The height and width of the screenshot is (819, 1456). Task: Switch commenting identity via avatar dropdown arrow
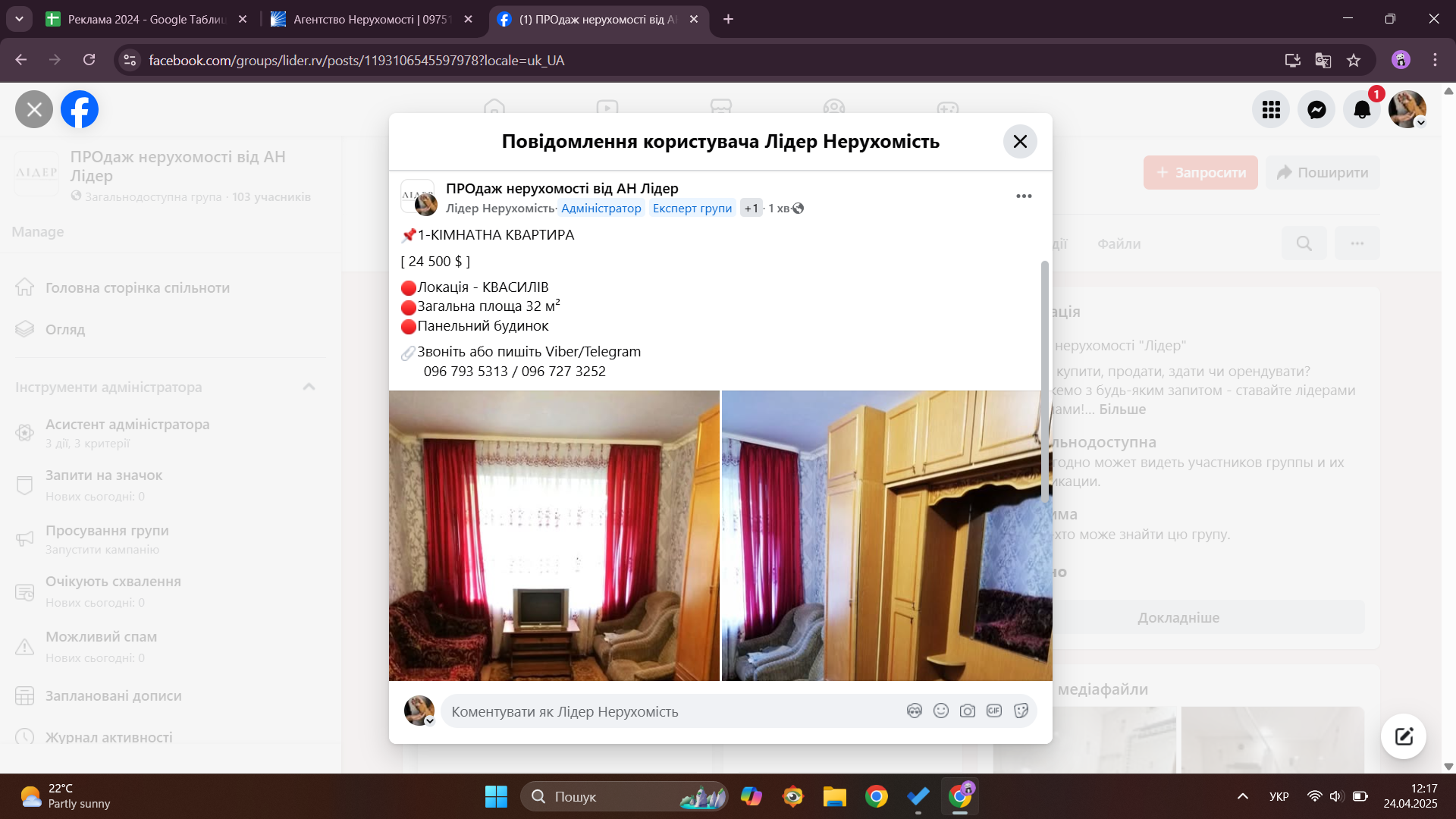[430, 721]
